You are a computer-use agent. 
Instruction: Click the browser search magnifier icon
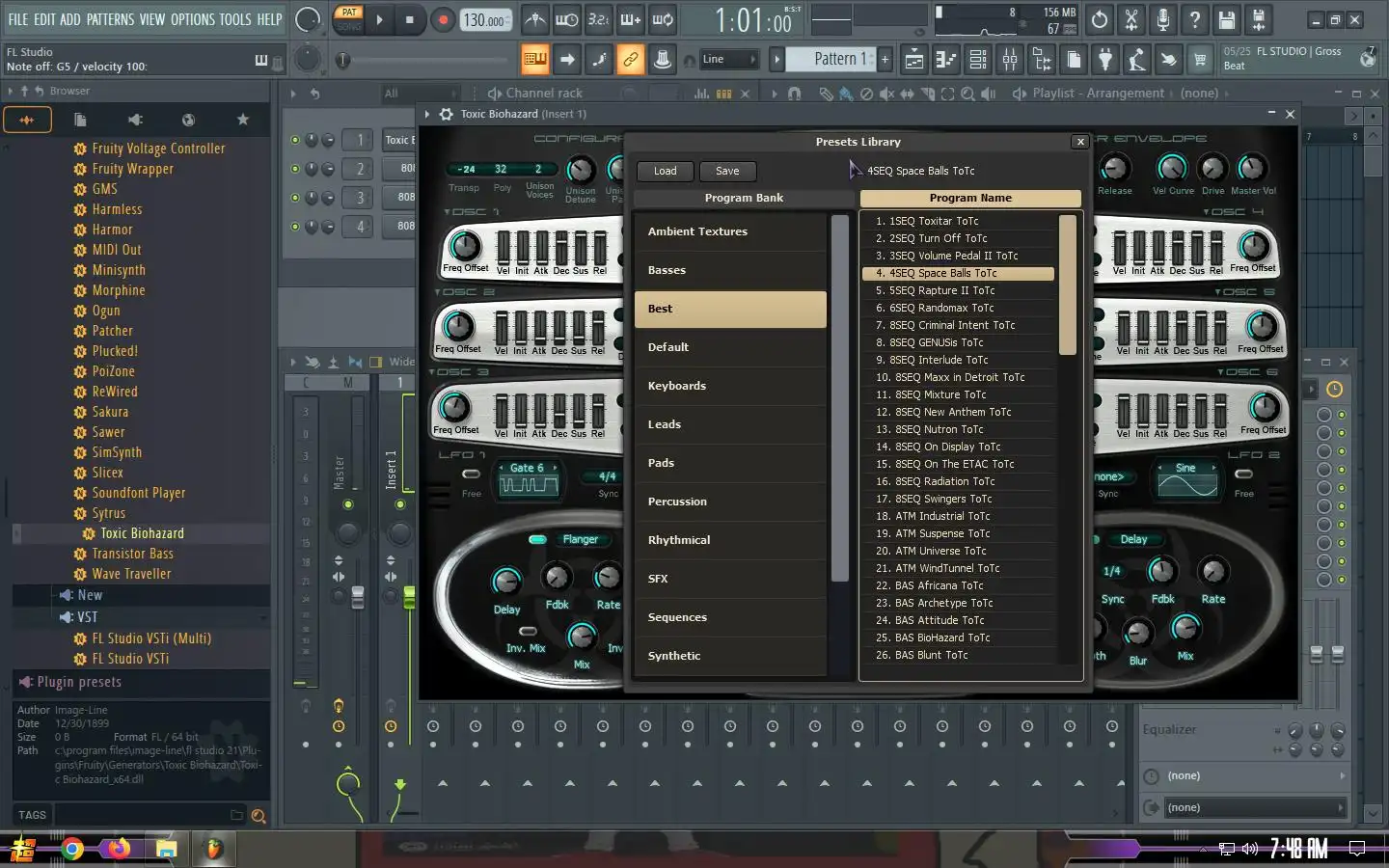coord(258,816)
